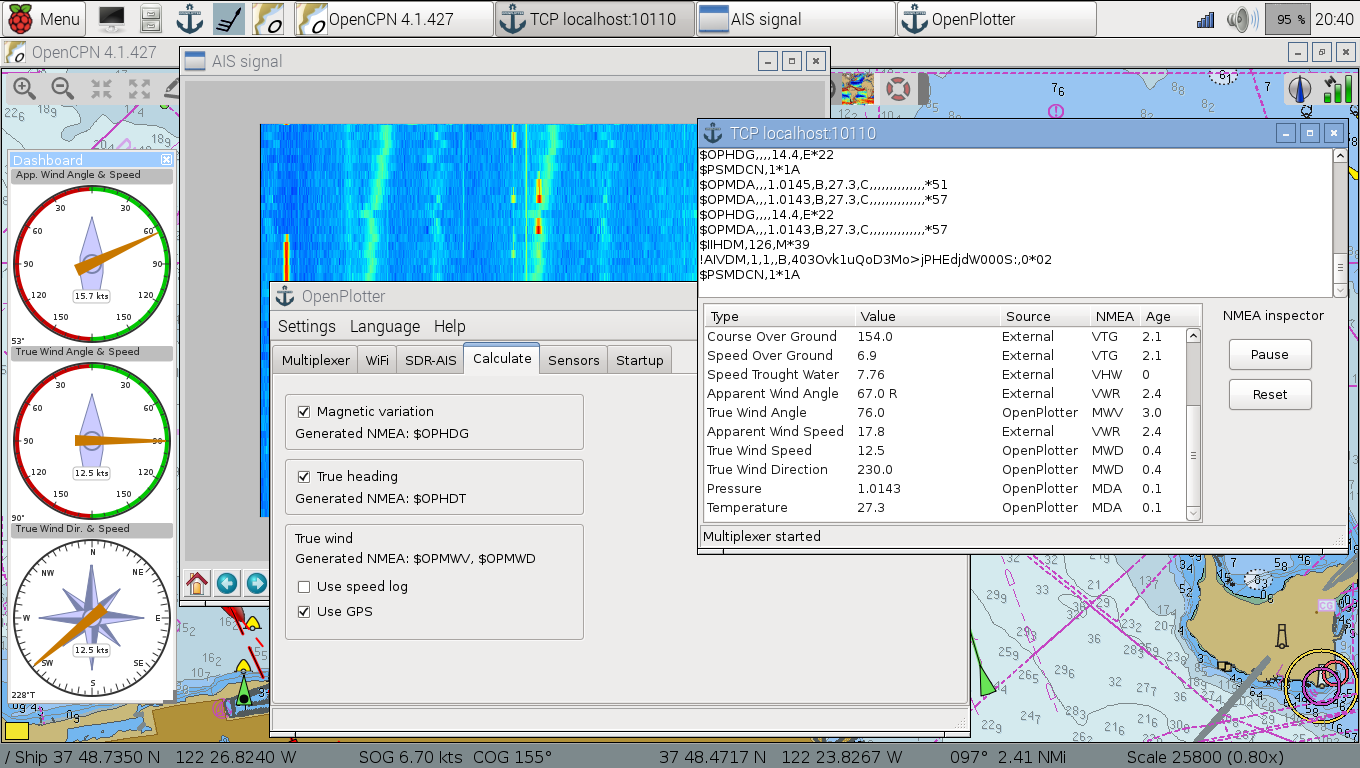Screen dimensions: 1360x768
Task: Open the Language menu in OpenPlotter
Action: [x=385, y=326]
